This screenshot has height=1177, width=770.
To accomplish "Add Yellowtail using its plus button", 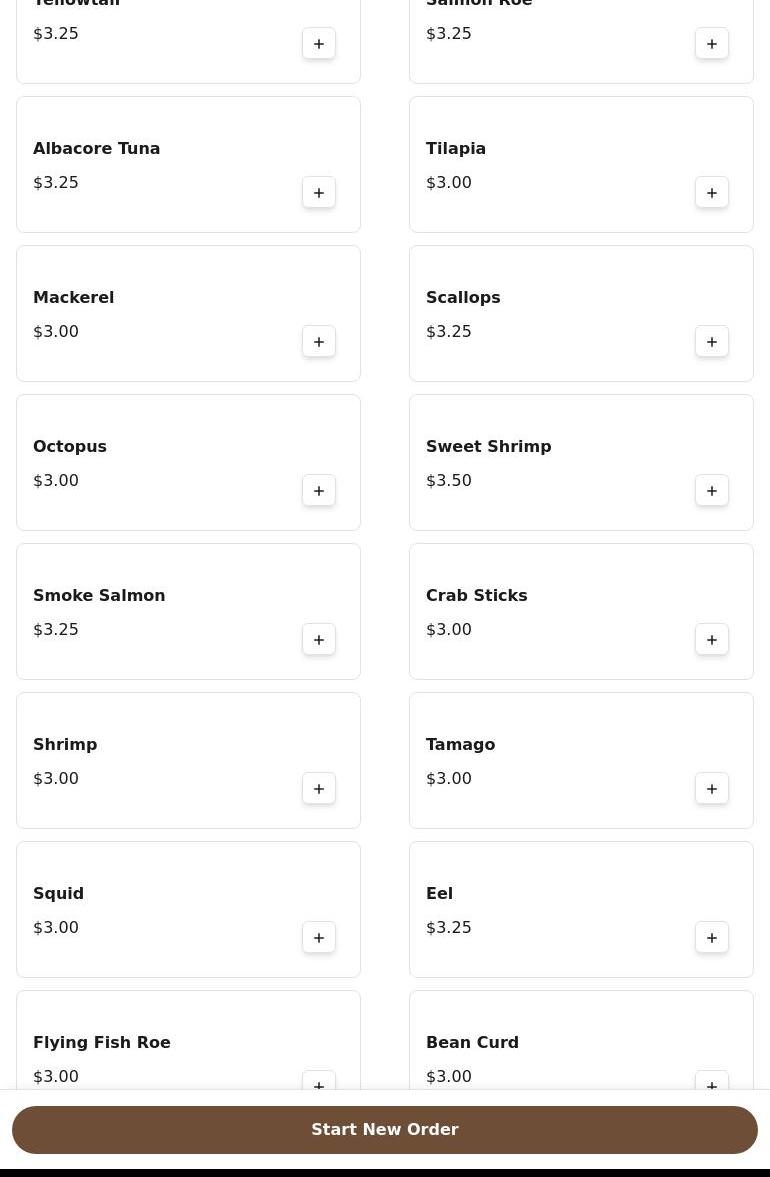I will [319, 44].
